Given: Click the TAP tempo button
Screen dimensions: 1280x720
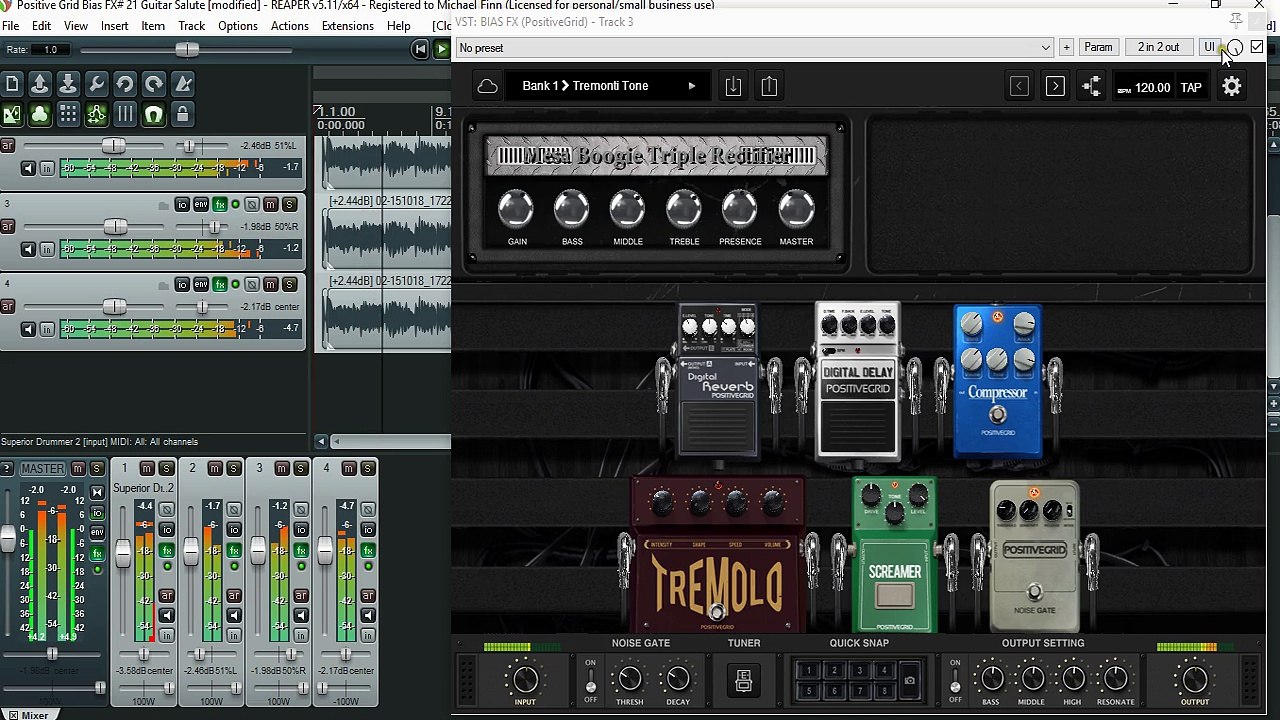Looking at the screenshot, I should click(x=1191, y=87).
